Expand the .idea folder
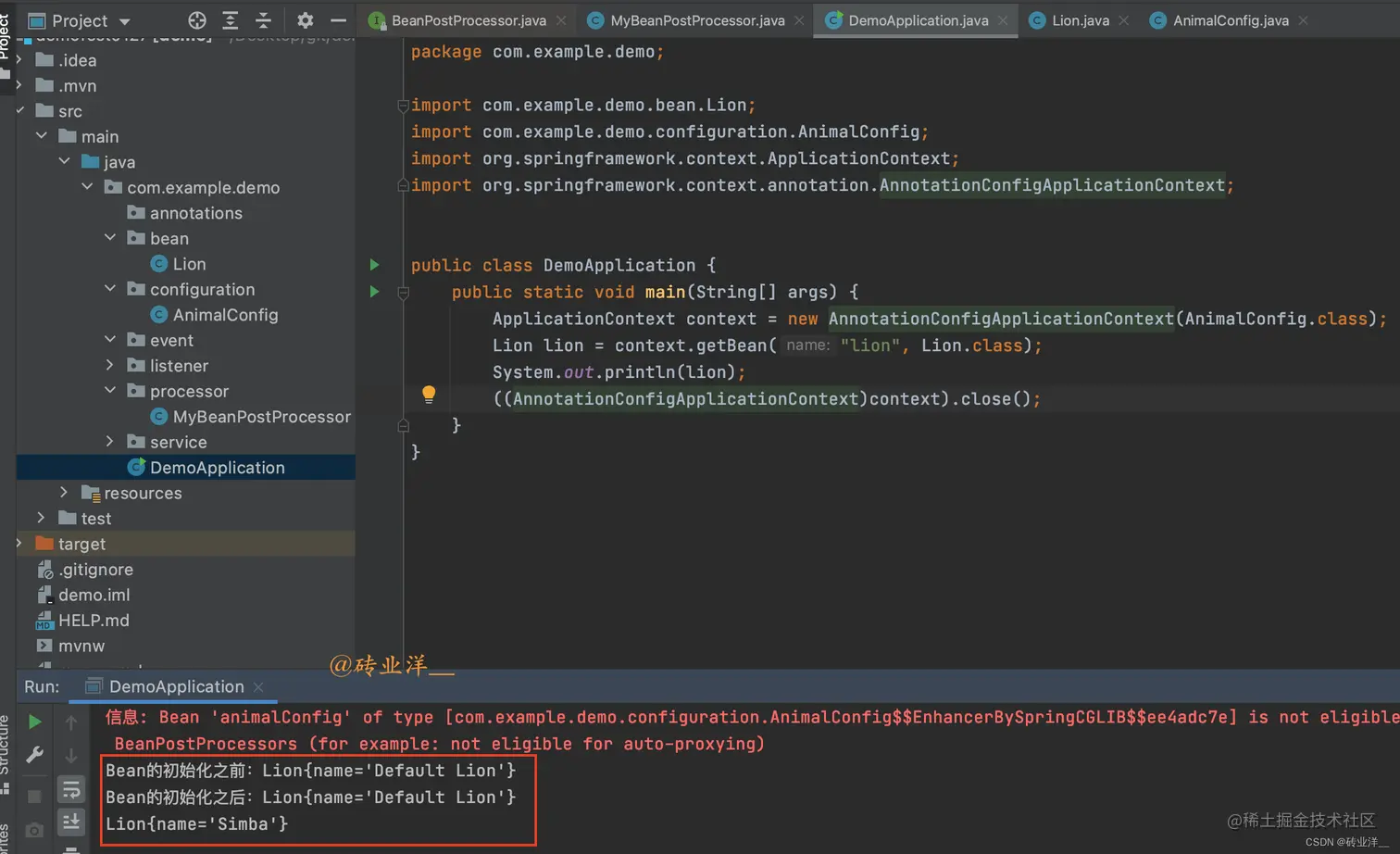This screenshot has width=1400, height=854. (19, 59)
